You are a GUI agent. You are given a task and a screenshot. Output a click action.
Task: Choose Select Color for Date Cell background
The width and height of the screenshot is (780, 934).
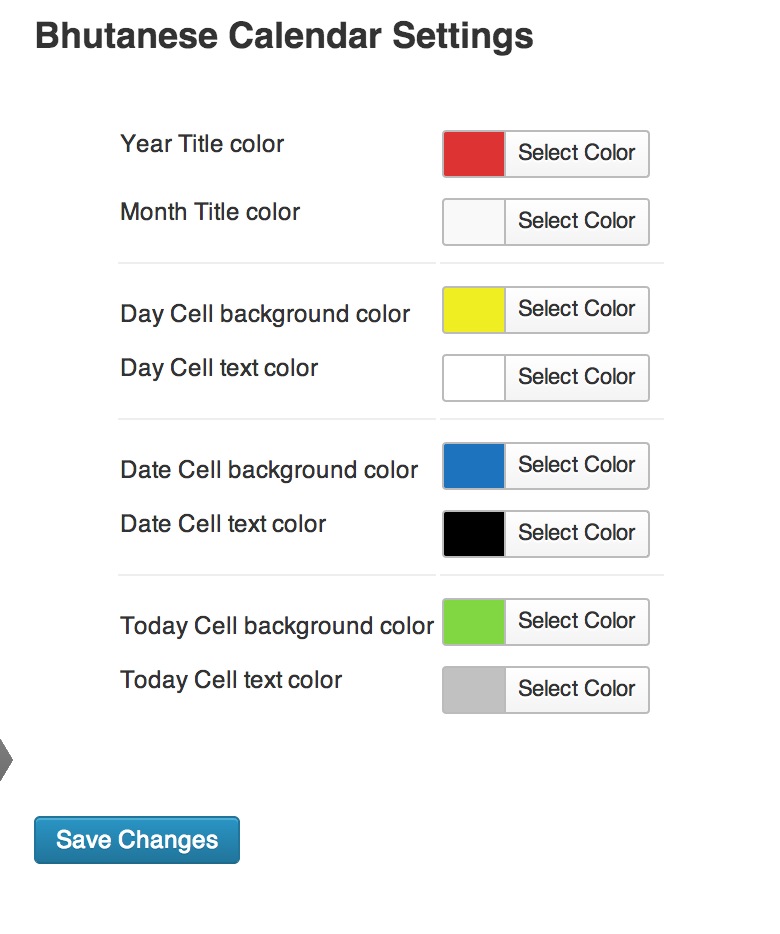point(577,466)
